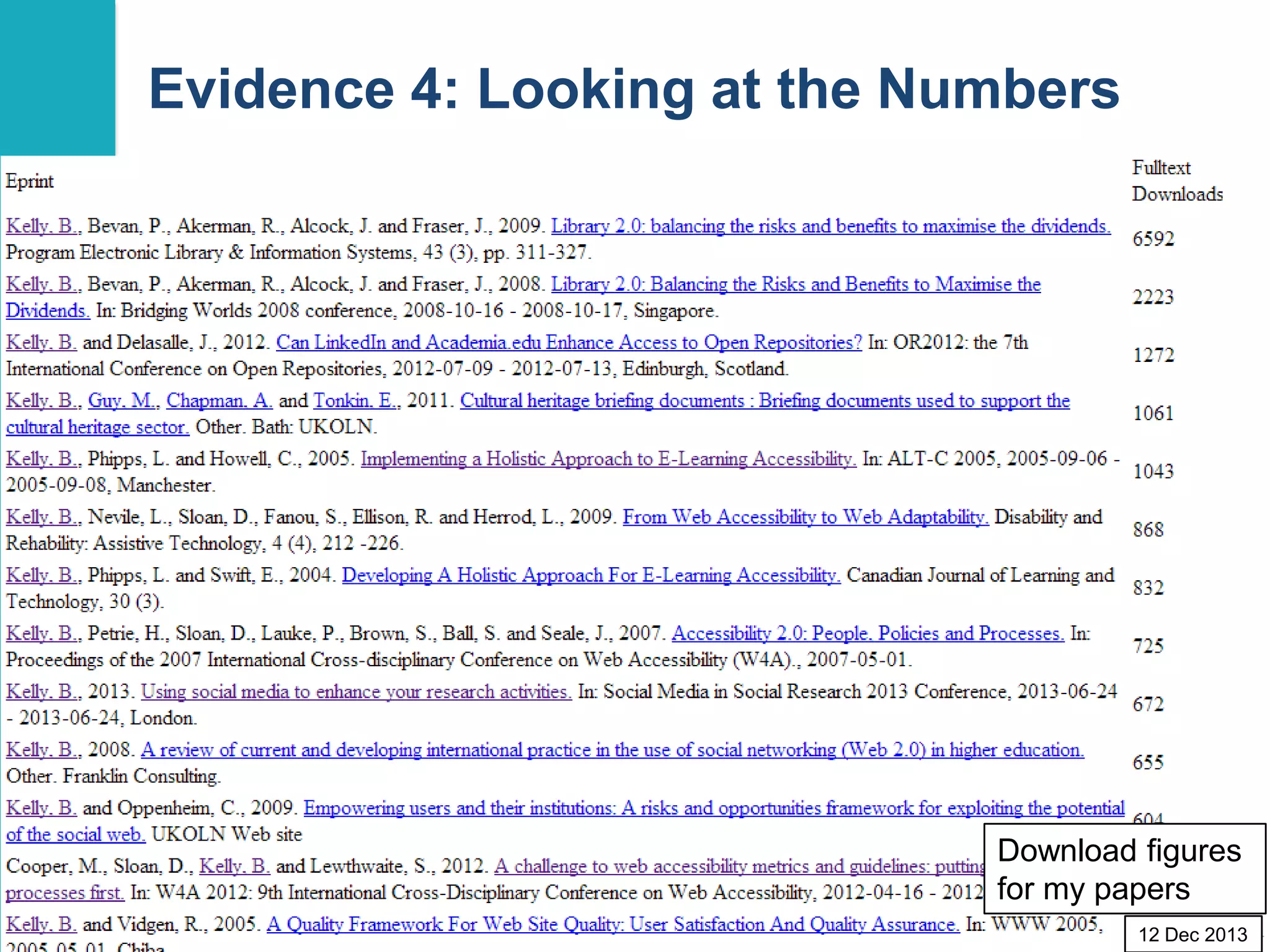This screenshot has width=1270, height=952.
Task: Select the download count 1043
Action: tap(1153, 472)
